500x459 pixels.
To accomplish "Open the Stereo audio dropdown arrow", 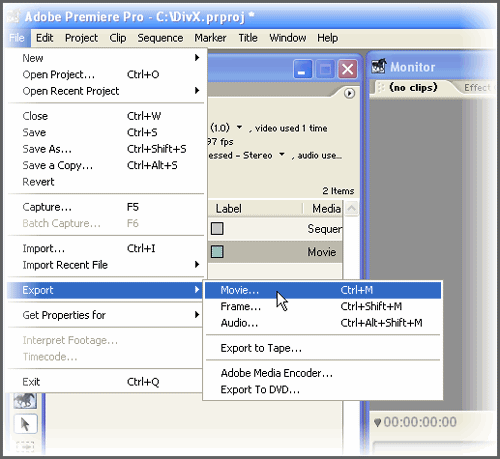I will (x=282, y=154).
